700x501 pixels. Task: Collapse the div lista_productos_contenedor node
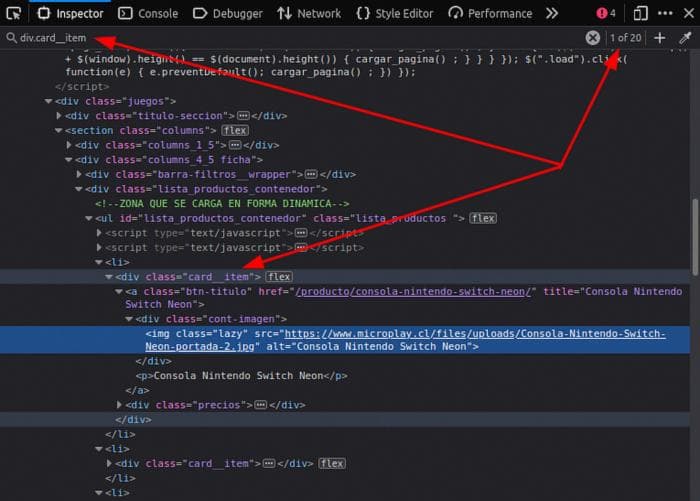pyautogui.click(x=79, y=189)
